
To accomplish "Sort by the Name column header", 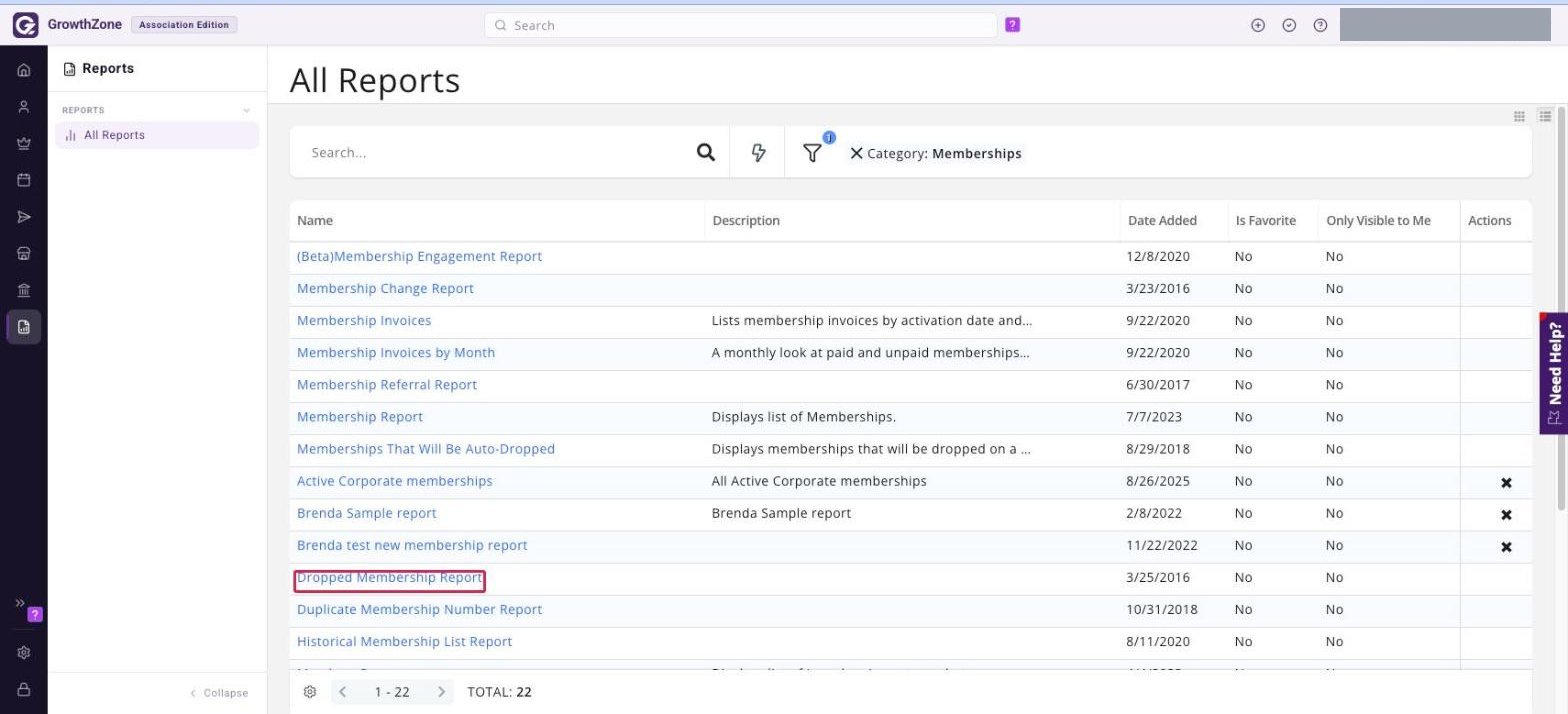I will (x=315, y=220).
